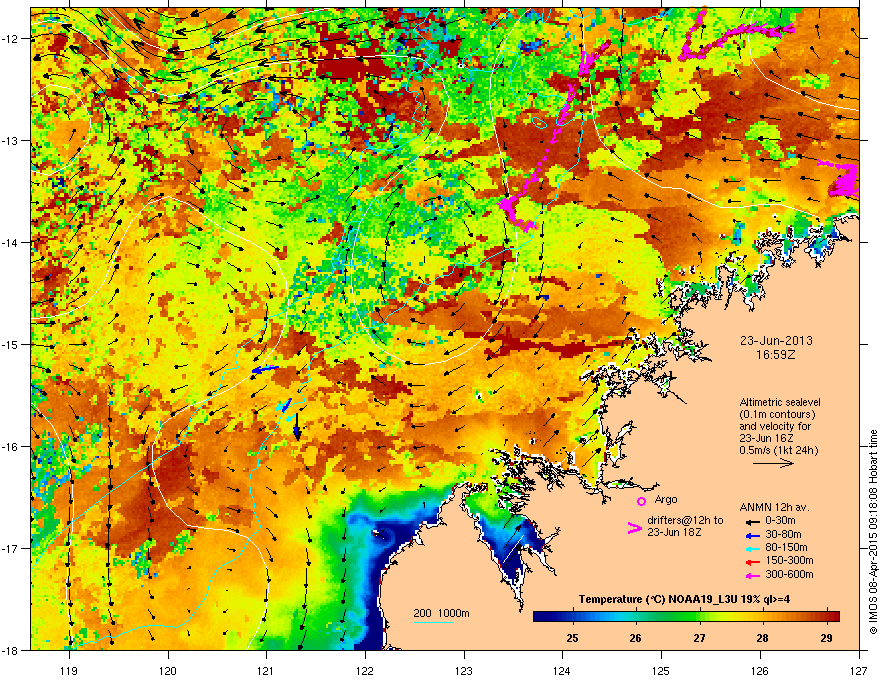Click the 150-300m depth range label
The width and height of the screenshot is (880, 680).
[x=789, y=560]
